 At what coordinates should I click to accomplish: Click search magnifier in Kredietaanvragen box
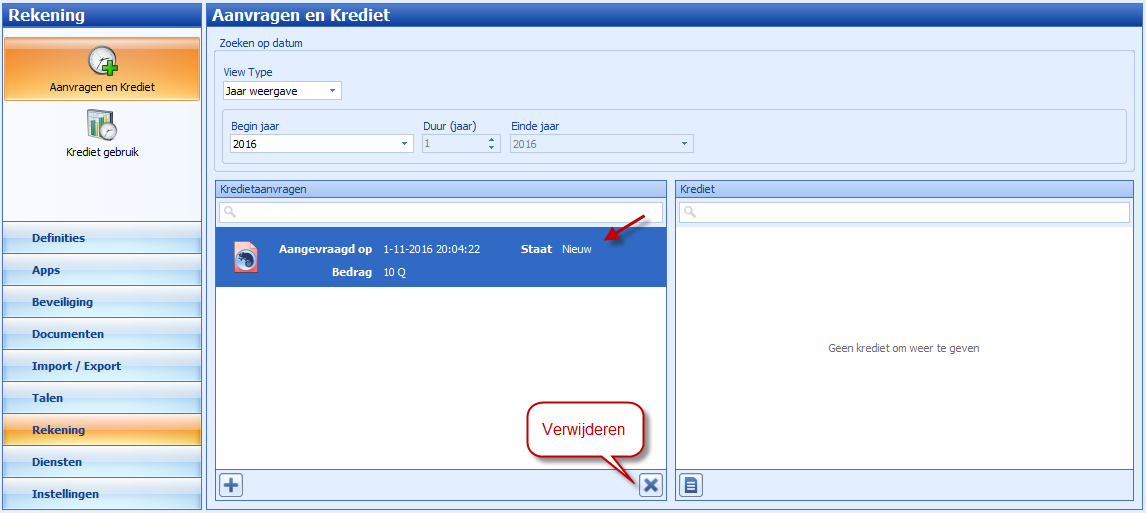click(230, 213)
